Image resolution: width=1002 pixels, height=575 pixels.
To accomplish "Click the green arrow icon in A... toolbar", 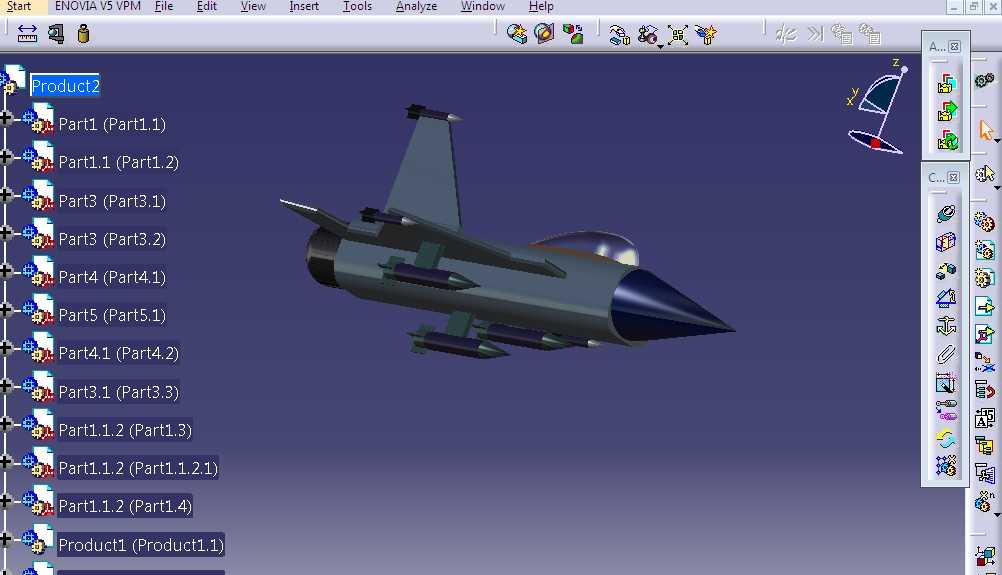I will click(946, 111).
